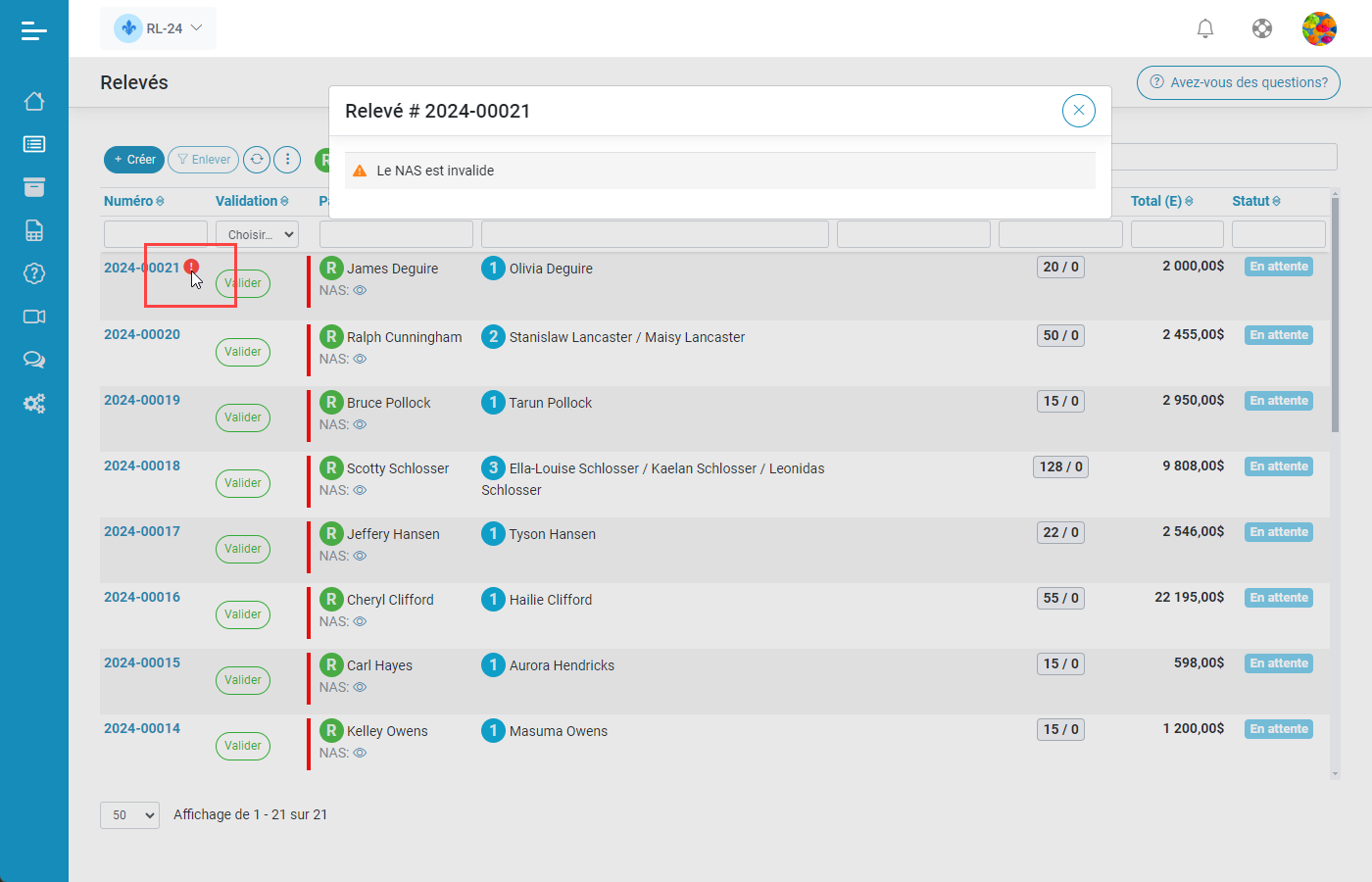The height and width of the screenshot is (882, 1372).
Task: Show Cheryl Clifford's hidden NAS
Action: [359, 620]
